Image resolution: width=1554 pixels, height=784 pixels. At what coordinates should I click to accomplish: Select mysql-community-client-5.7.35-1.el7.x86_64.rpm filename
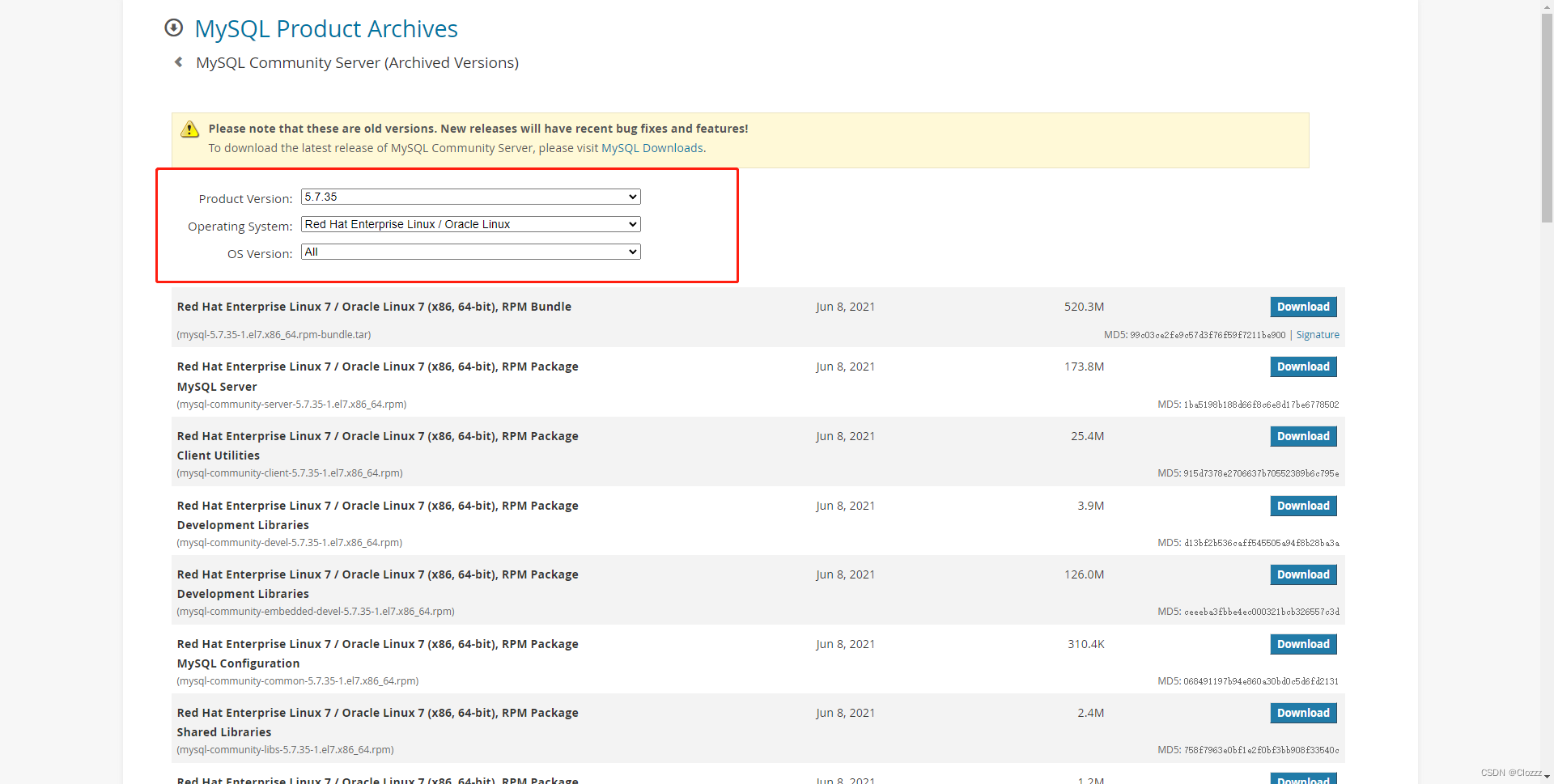pos(290,473)
